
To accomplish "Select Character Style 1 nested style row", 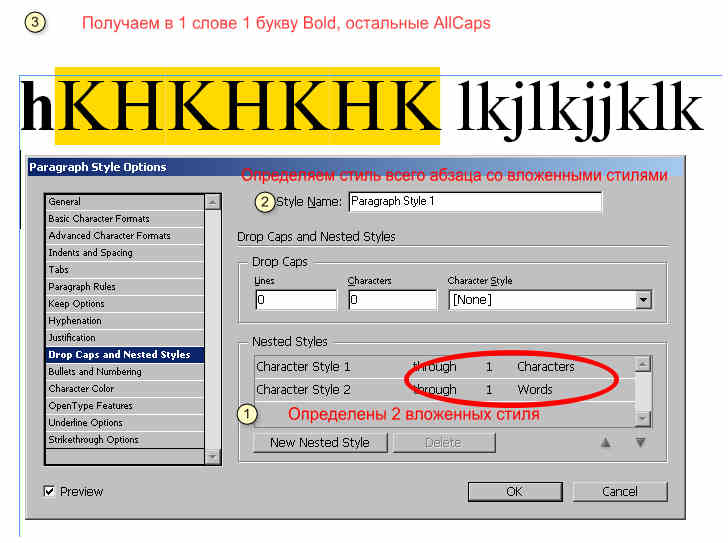I will (x=444, y=367).
